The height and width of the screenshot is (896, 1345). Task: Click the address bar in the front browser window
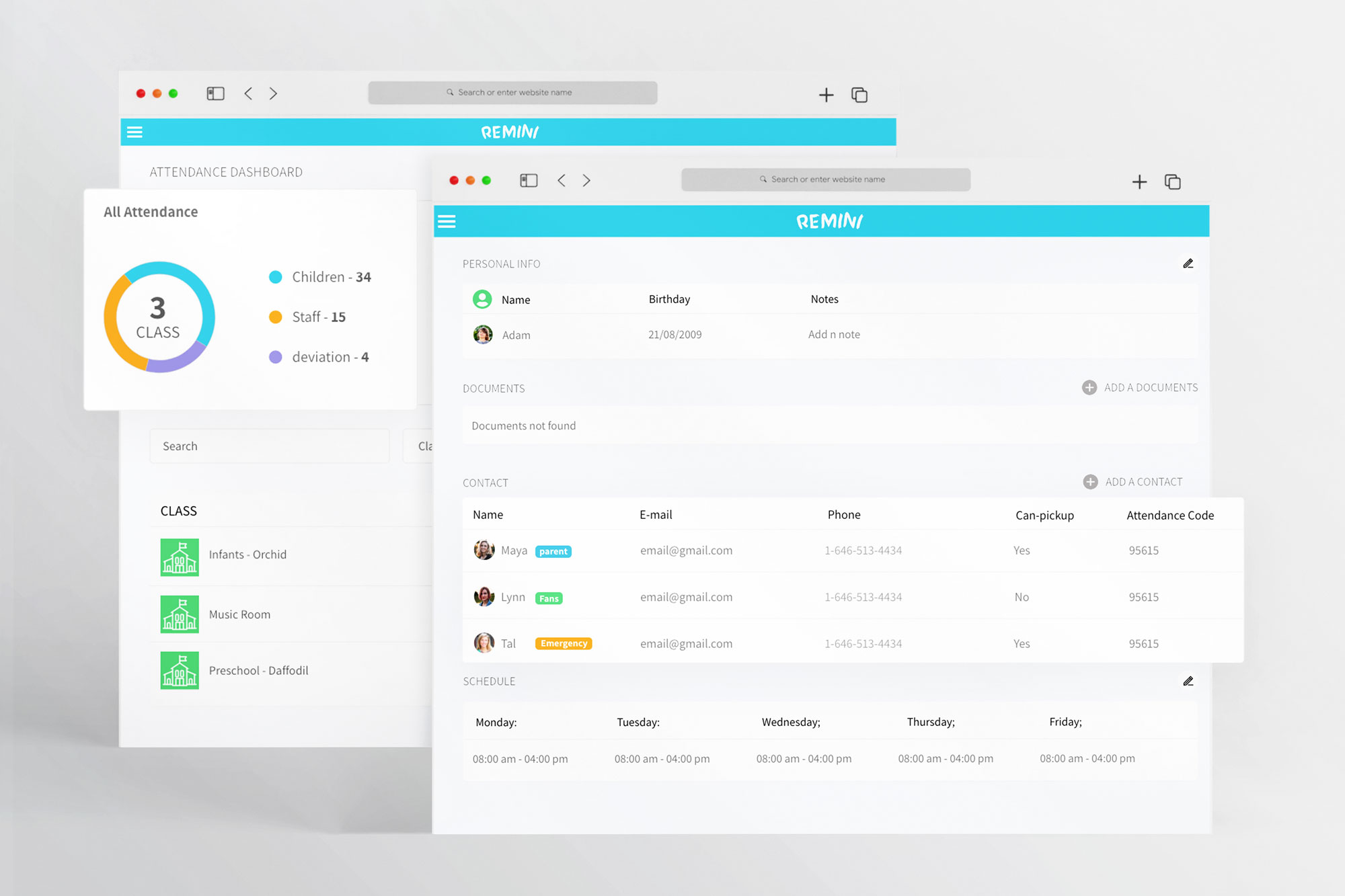[x=826, y=179]
